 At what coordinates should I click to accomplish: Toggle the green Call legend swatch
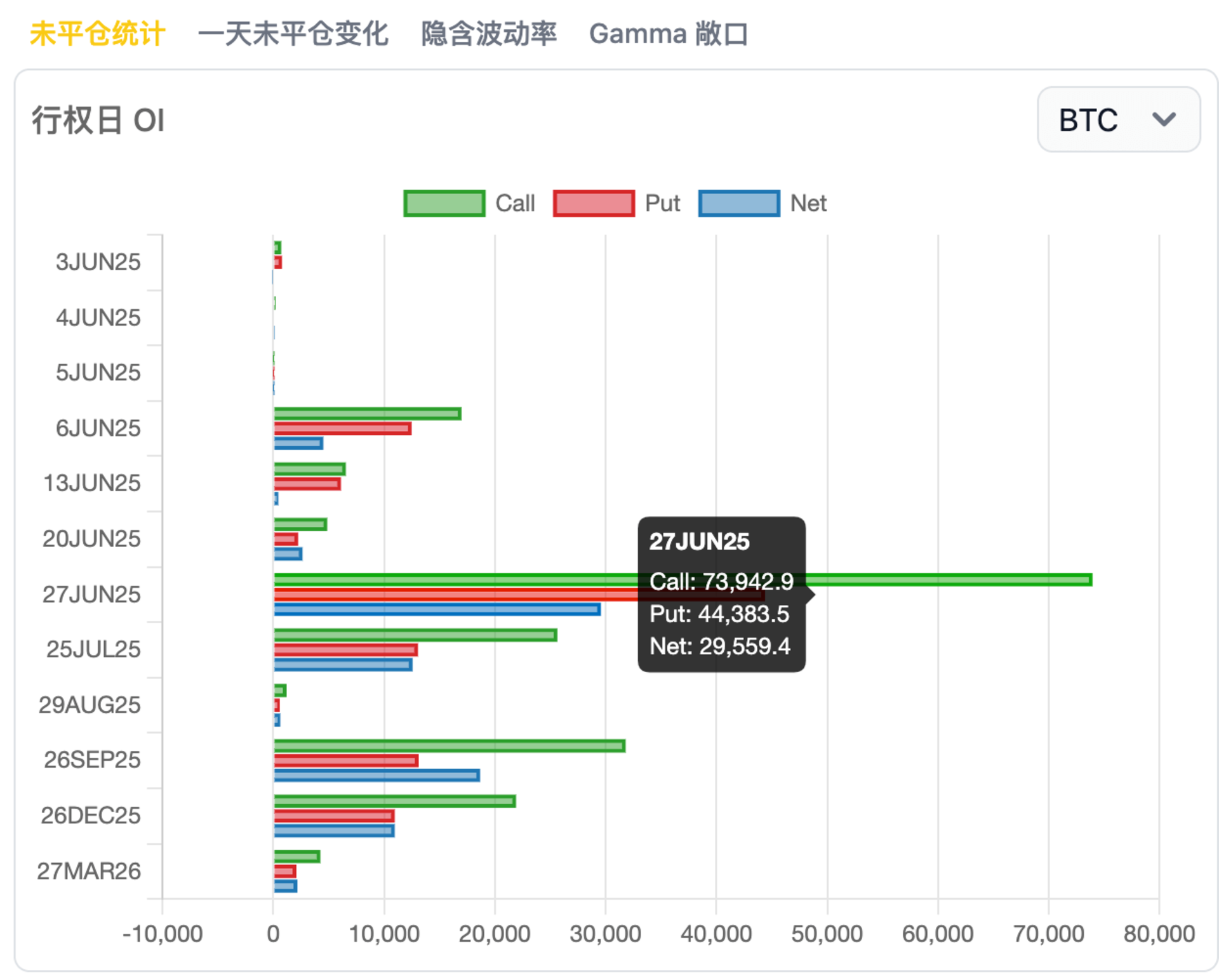(x=444, y=204)
